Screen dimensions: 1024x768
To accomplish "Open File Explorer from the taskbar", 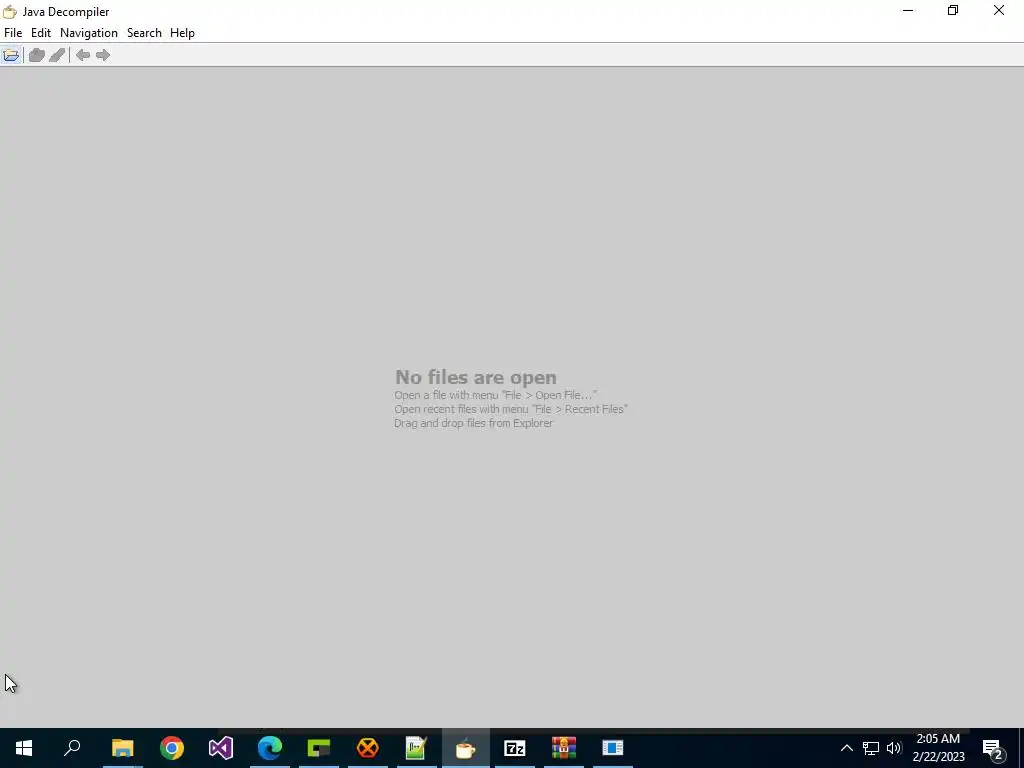I will coord(122,748).
